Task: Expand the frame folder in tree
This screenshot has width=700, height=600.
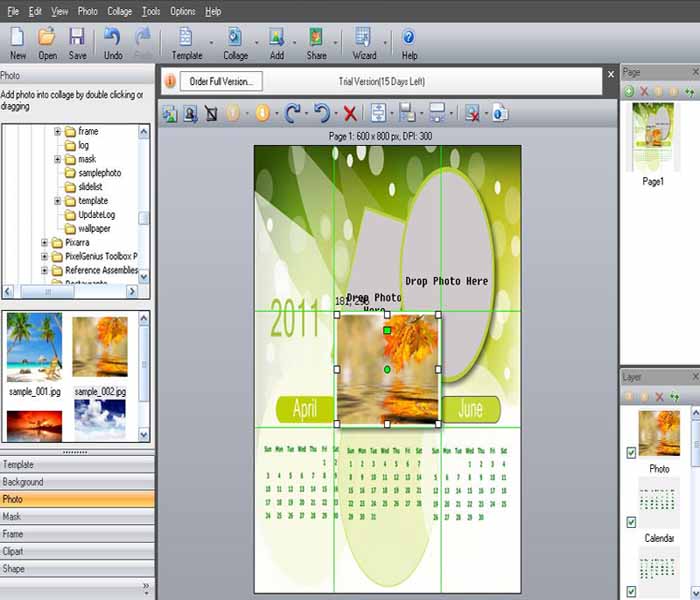Action: pyautogui.click(x=57, y=131)
